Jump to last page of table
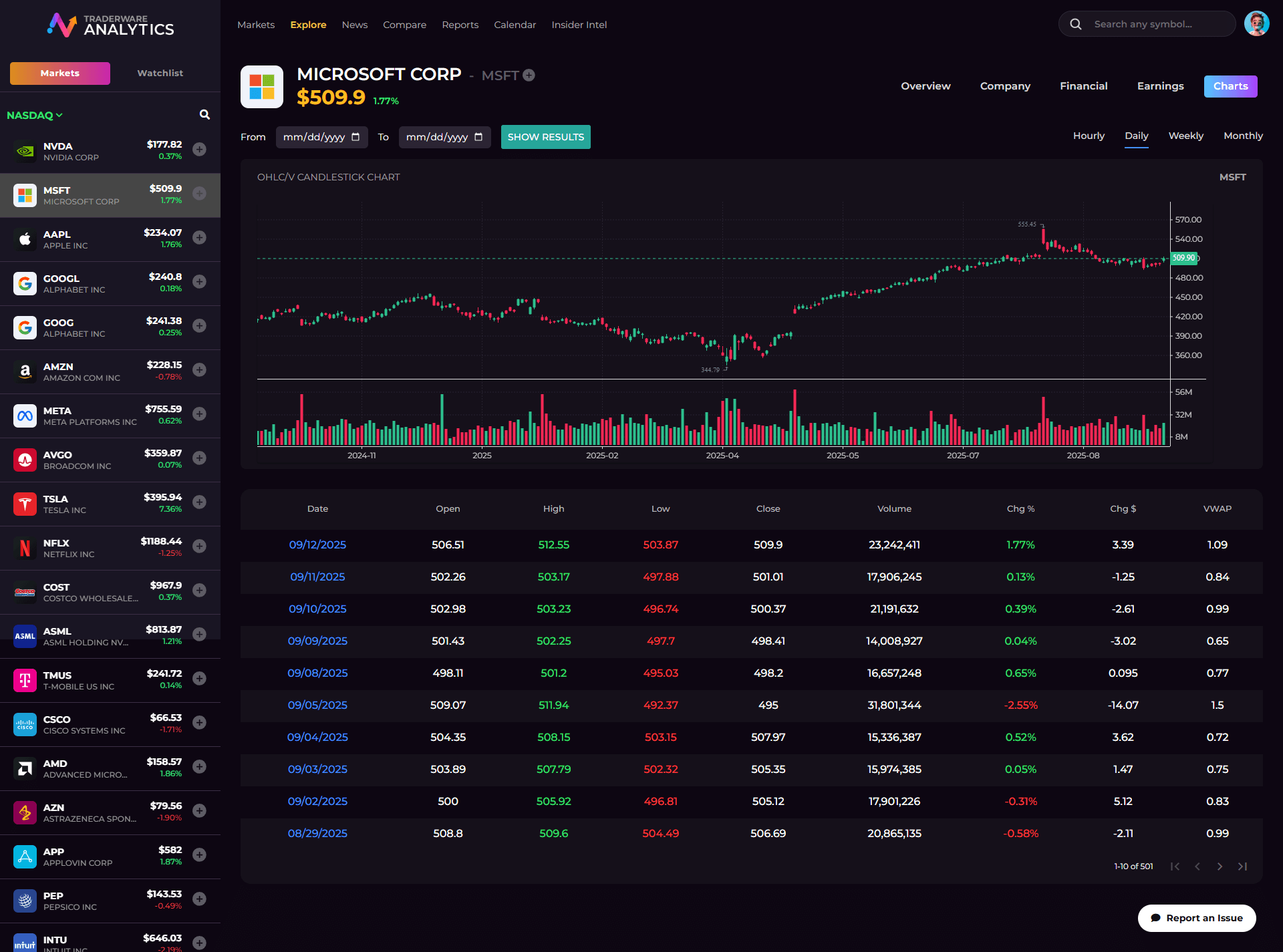Screen dimensions: 1283x952 tap(1242, 866)
